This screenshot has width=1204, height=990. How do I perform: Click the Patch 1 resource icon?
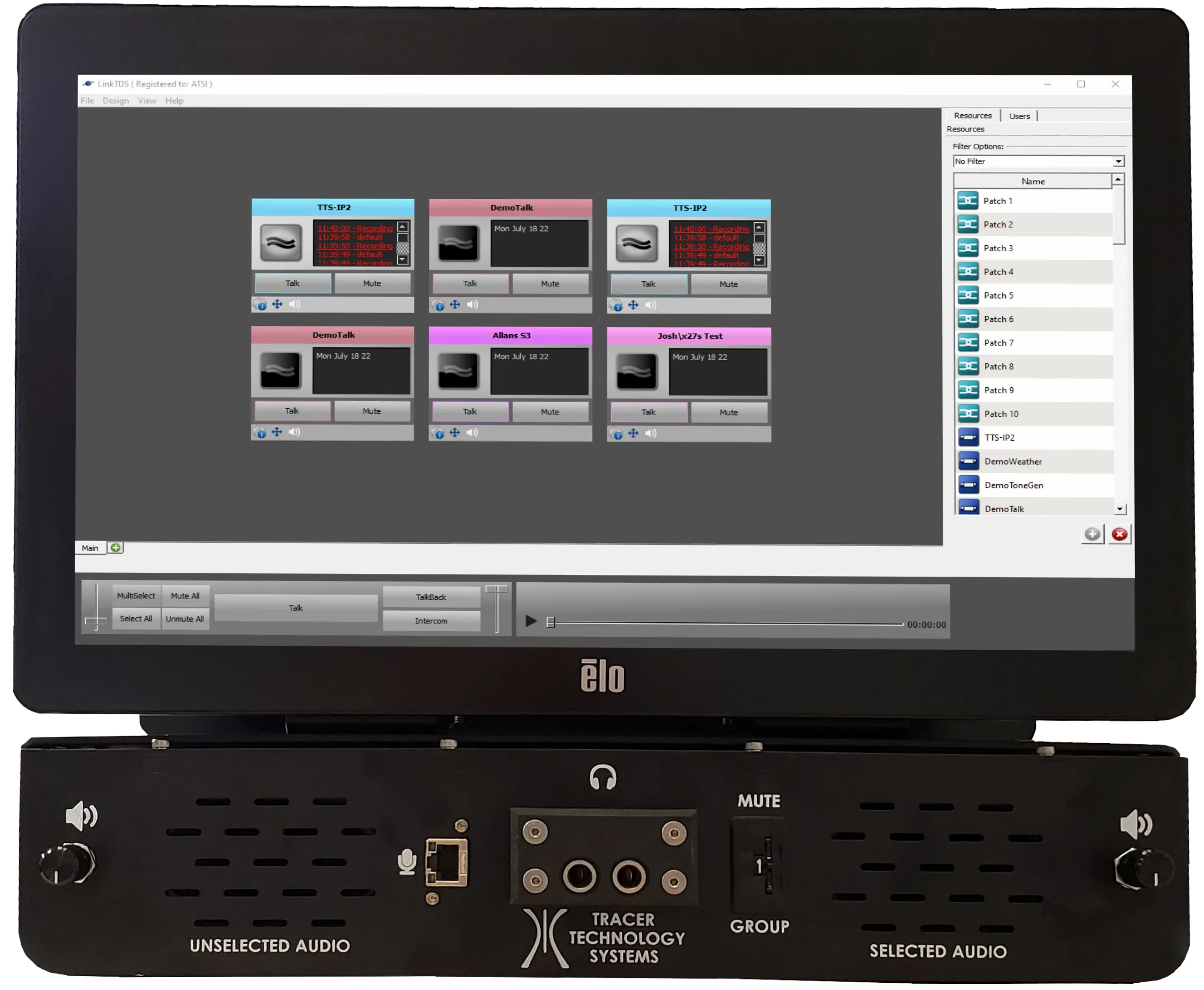coord(968,201)
